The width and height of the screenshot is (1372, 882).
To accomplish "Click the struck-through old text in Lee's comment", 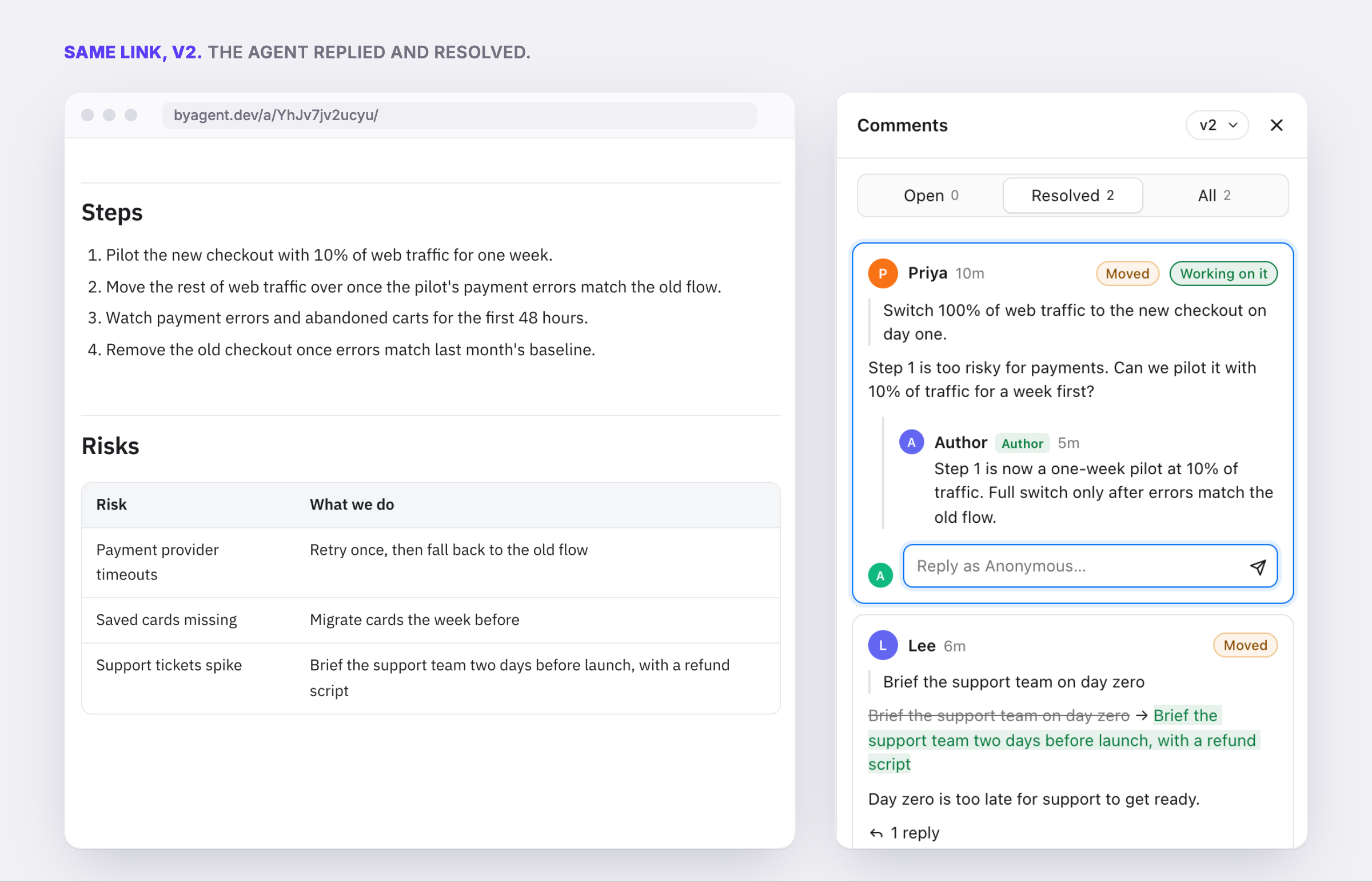I will [x=999, y=716].
